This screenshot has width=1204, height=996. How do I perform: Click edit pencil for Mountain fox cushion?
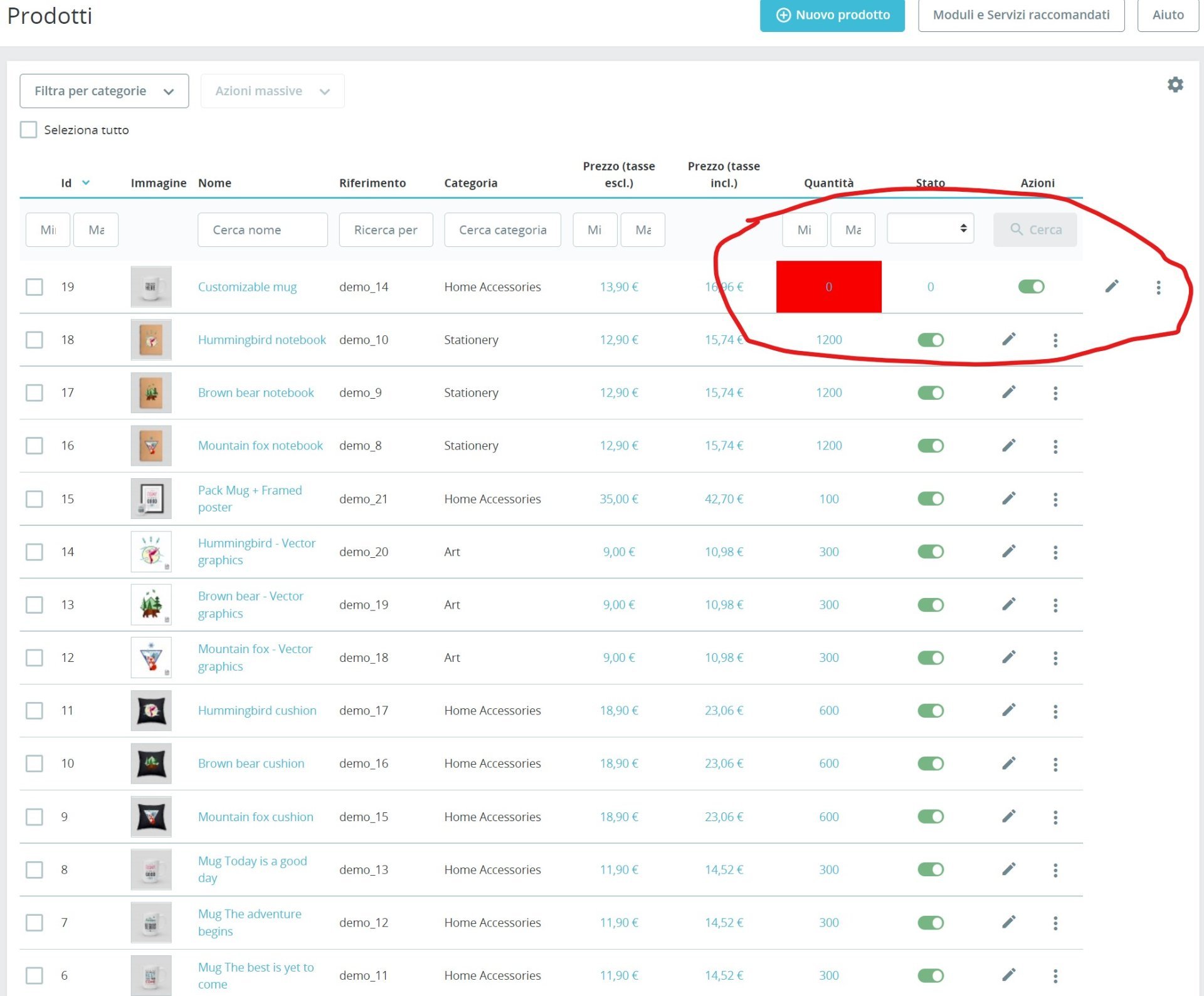1008,817
